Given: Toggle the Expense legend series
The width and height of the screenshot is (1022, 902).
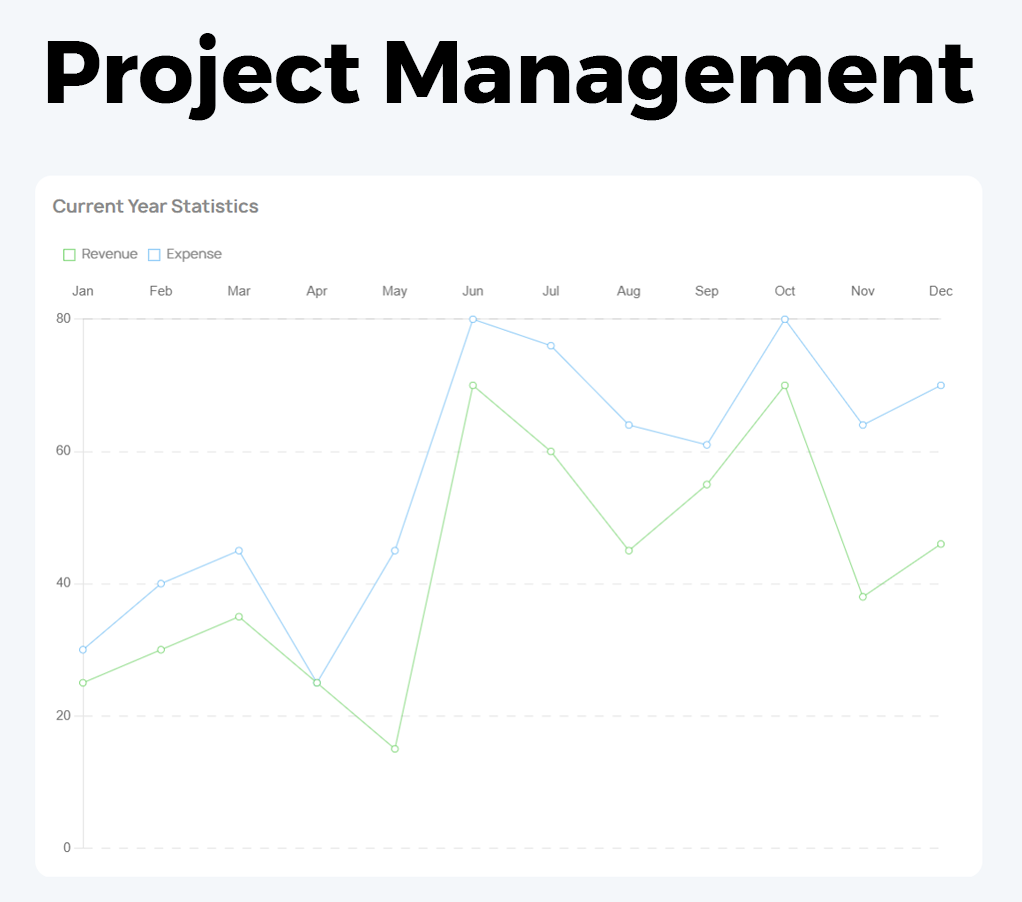Looking at the screenshot, I should coord(194,254).
